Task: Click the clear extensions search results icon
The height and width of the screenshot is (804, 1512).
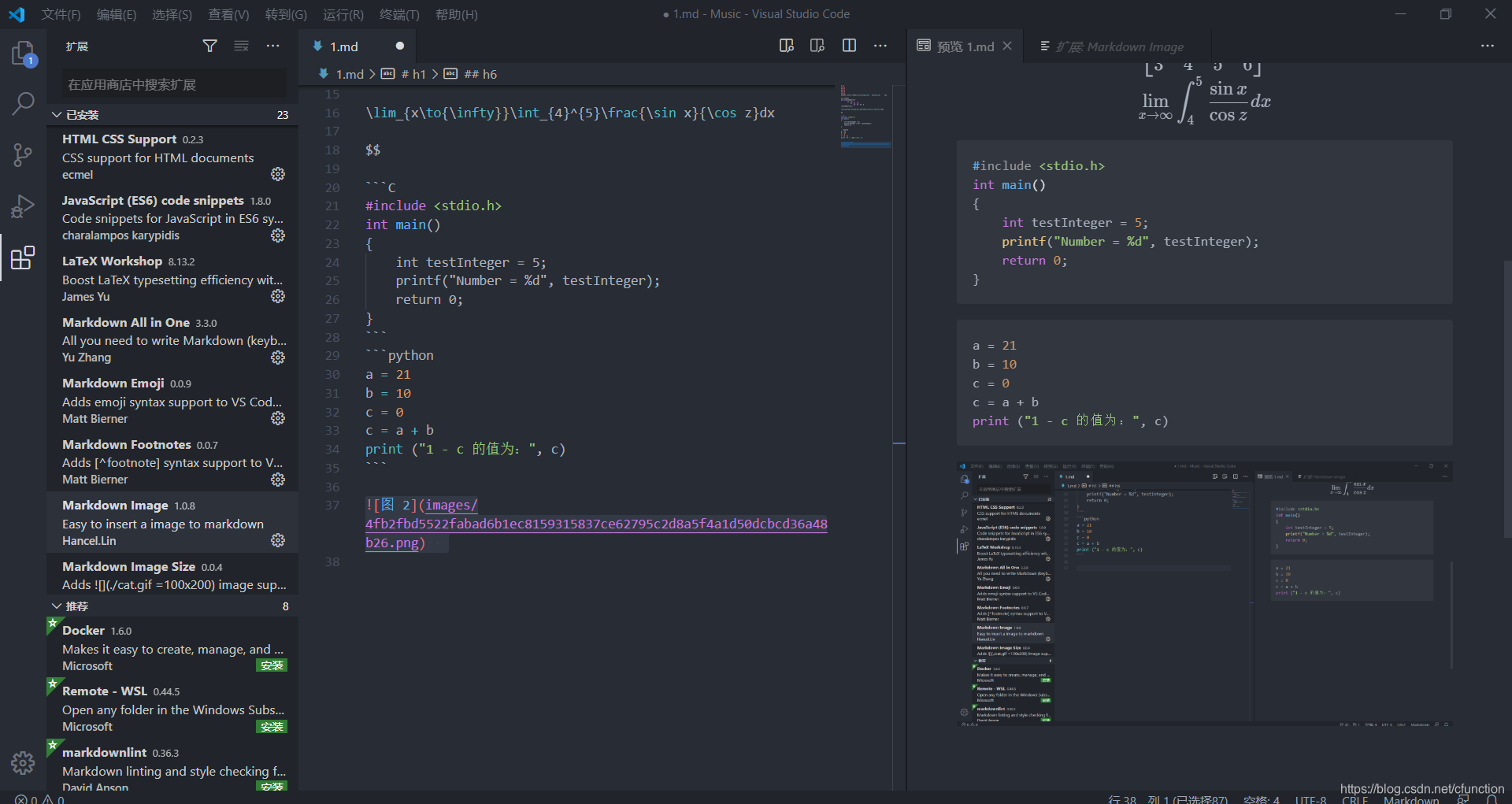Action: click(x=241, y=46)
